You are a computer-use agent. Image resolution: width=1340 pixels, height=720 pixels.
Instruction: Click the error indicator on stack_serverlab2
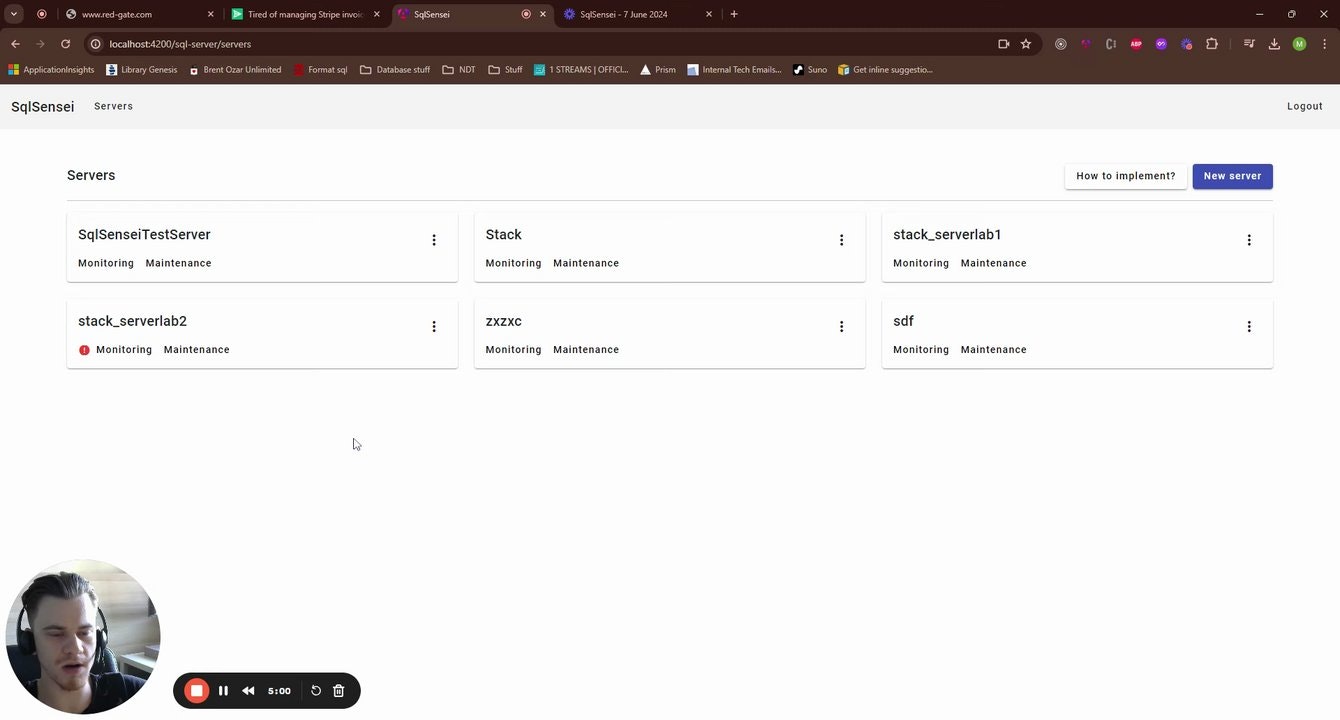[84, 349]
